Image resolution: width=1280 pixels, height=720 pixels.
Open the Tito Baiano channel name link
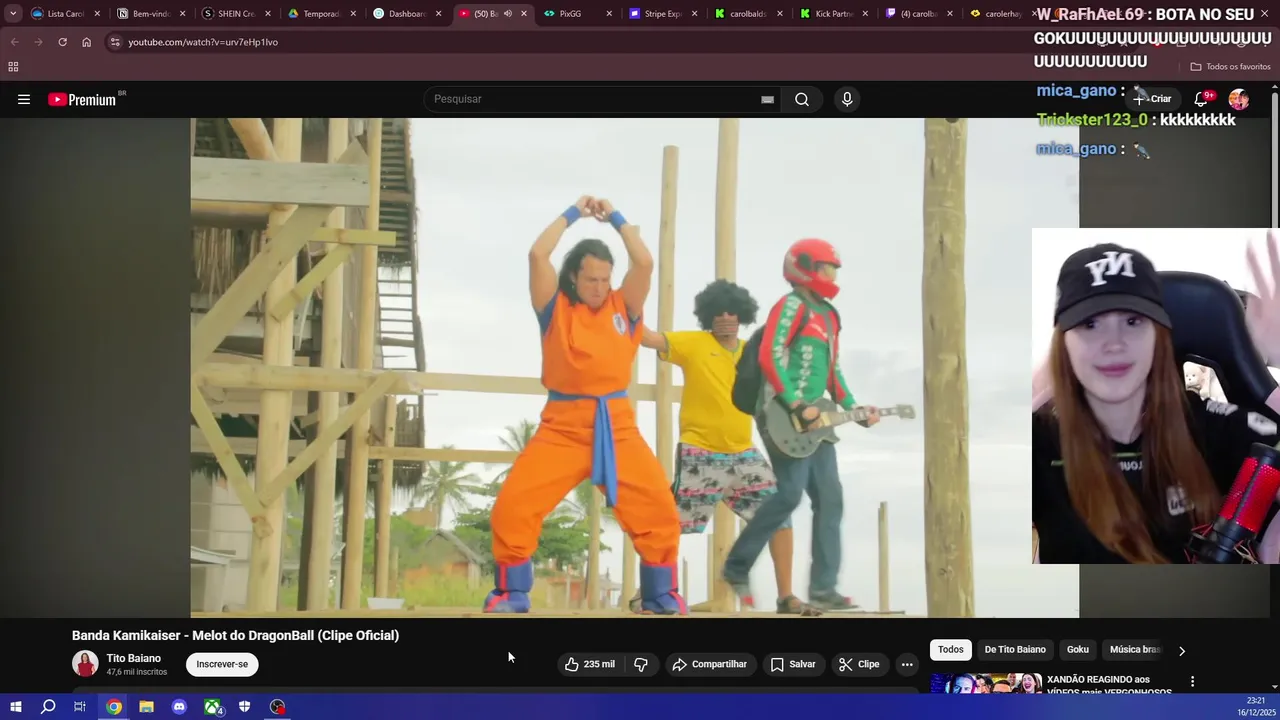click(133, 658)
